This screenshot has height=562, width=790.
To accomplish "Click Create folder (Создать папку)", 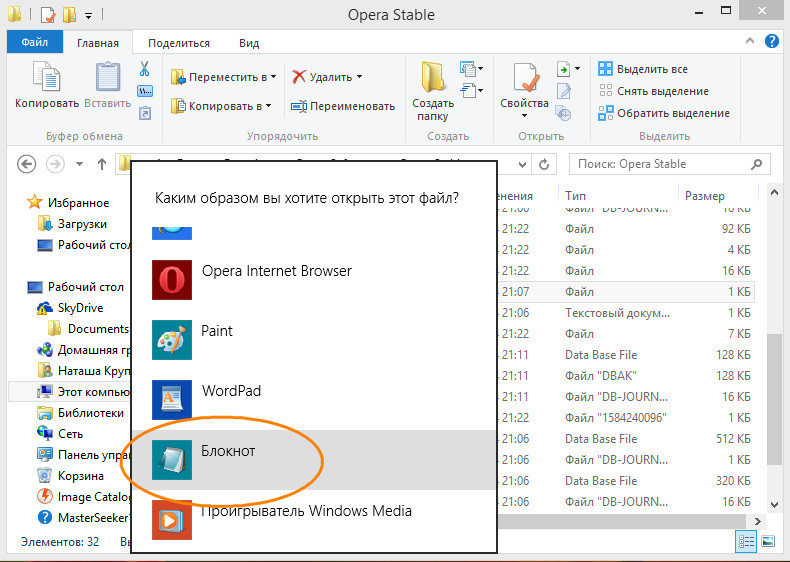I will pyautogui.click(x=433, y=91).
